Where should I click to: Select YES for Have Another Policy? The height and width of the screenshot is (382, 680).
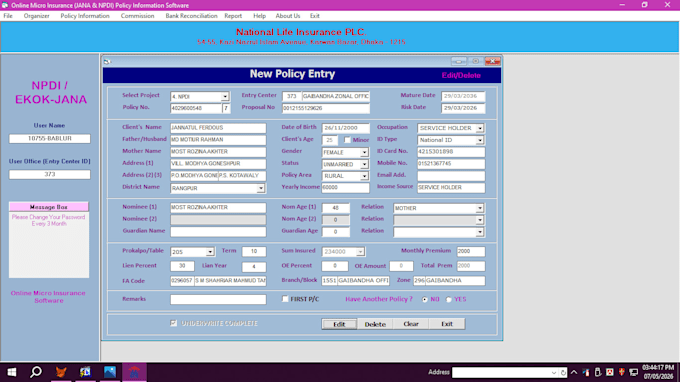pyautogui.click(x=449, y=299)
